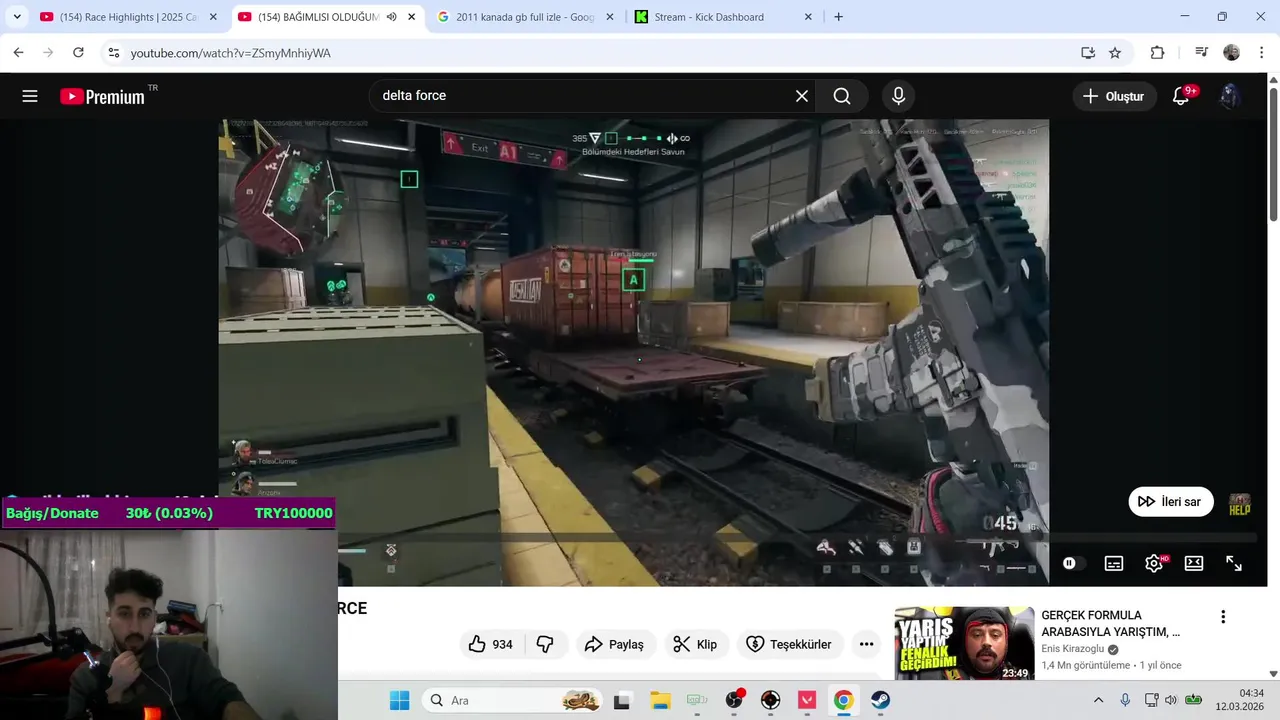
Task: Bookmark this page with star icon
Action: point(1115,53)
